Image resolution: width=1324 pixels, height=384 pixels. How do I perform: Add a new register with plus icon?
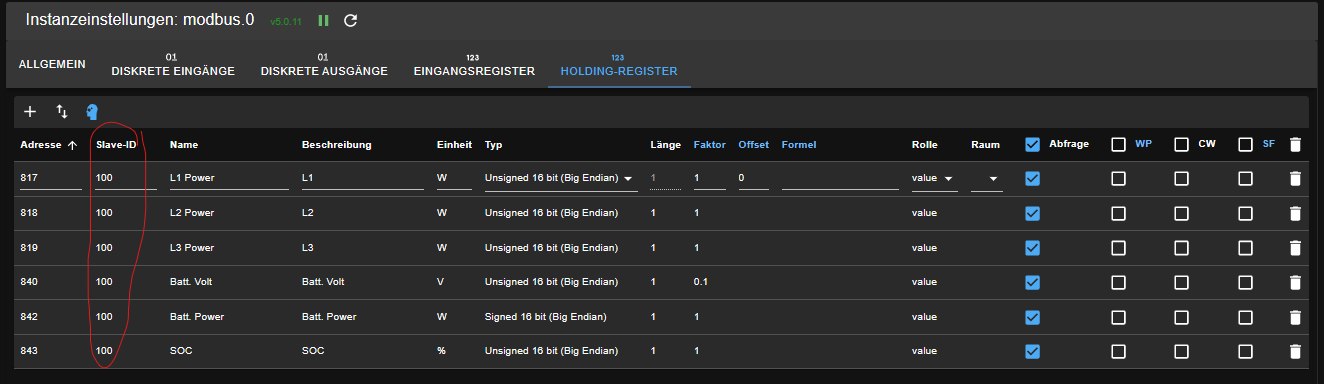pos(30,112)
